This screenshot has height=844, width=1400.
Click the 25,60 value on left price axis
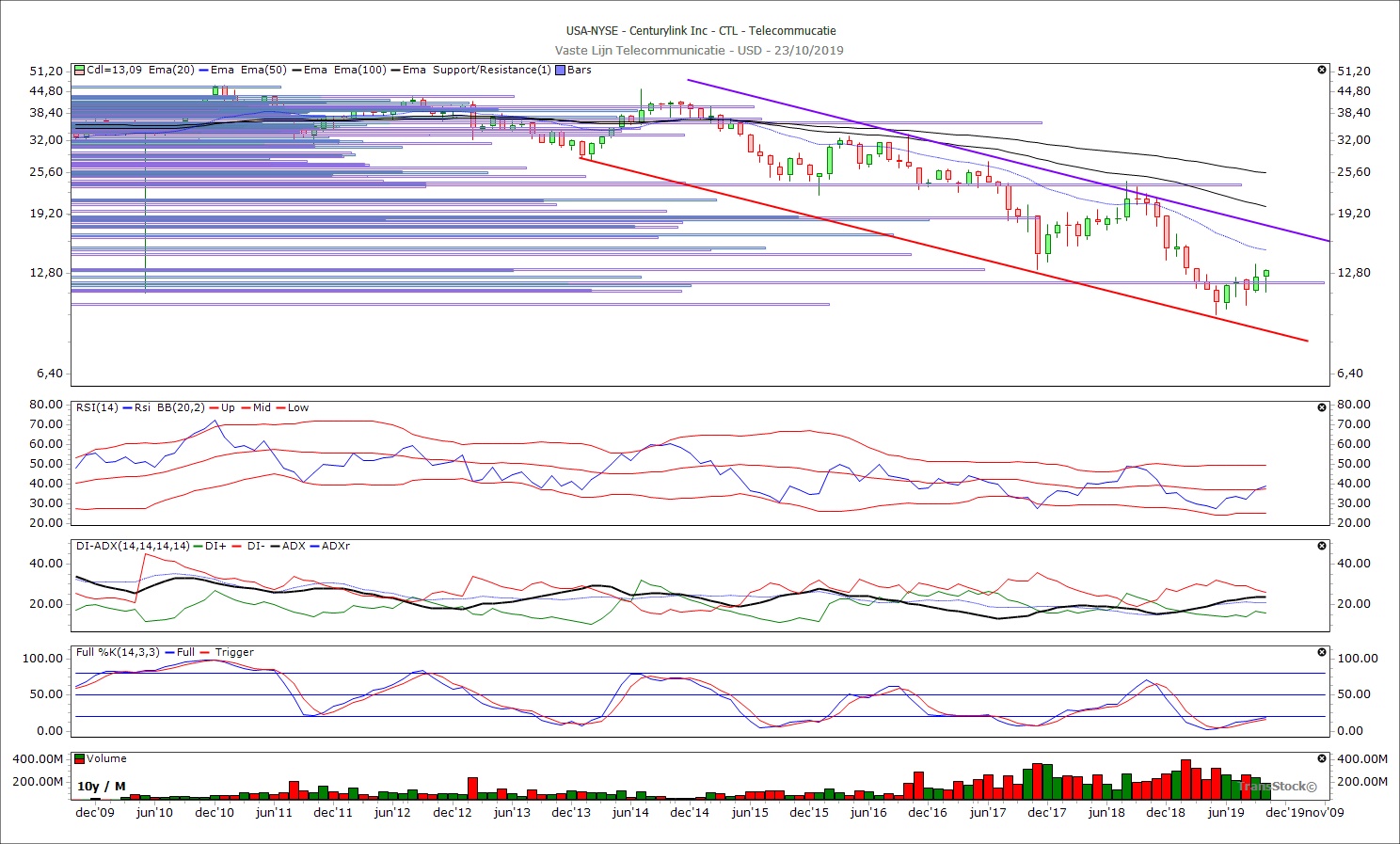(47, 172)
